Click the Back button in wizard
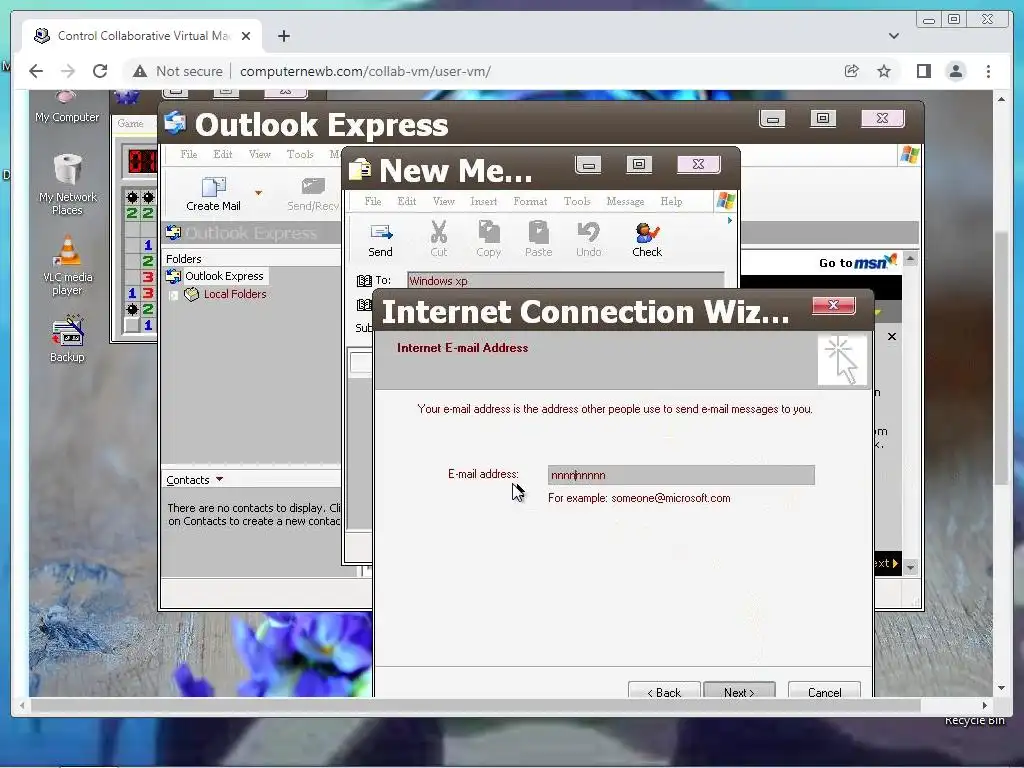 coord(664,691)
